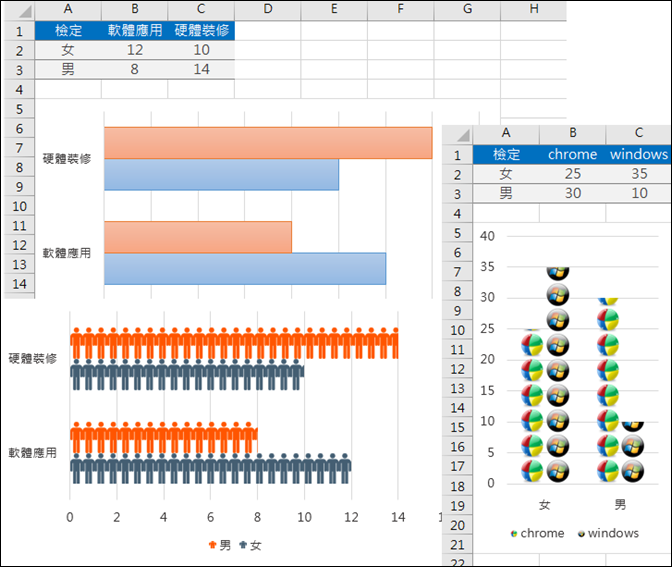Click axis value 14 on pictogram chart
This screenshot has height=567, width=672.
tap(398, 517)
